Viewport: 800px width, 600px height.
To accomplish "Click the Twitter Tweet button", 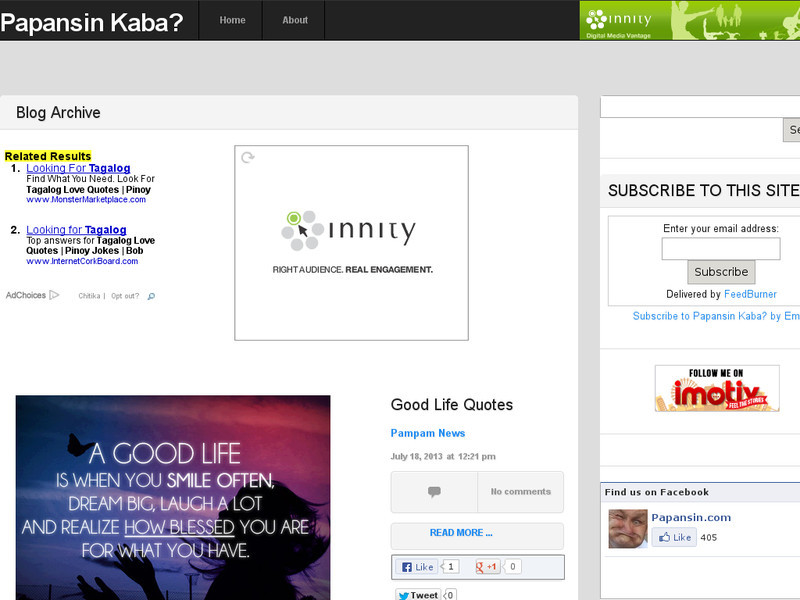I will coord(418,595).
